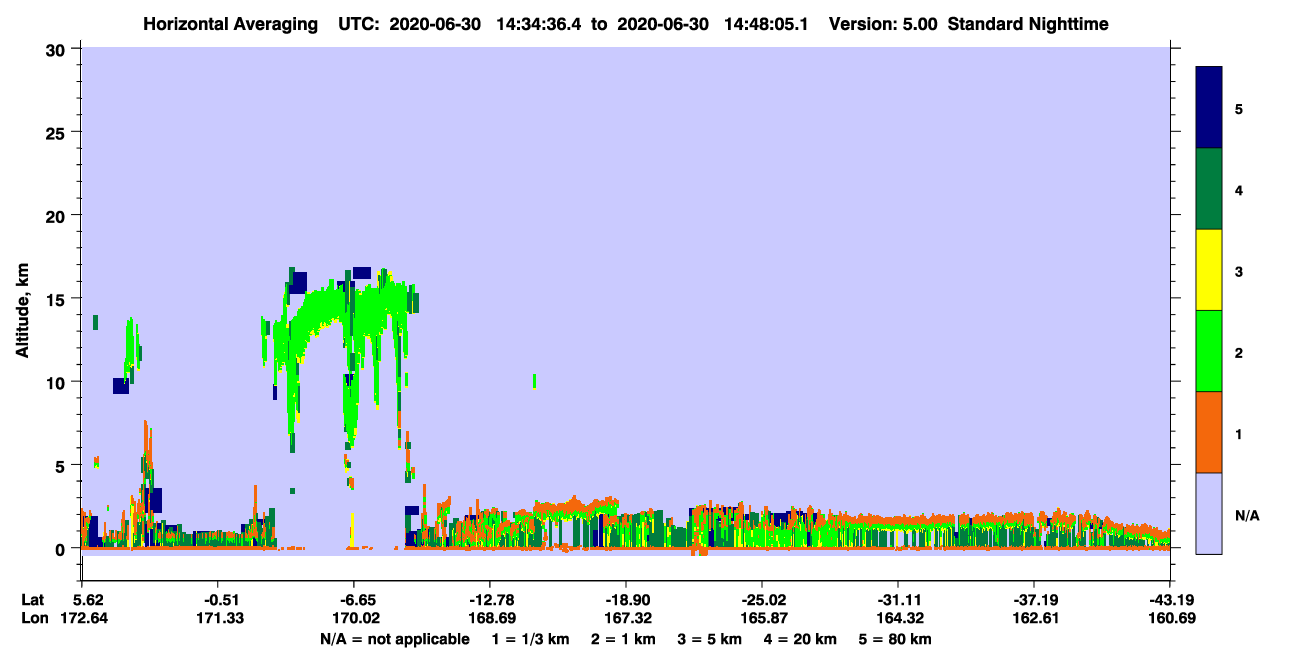Click the "2 = 1 km" legend entry

(622, 639)
